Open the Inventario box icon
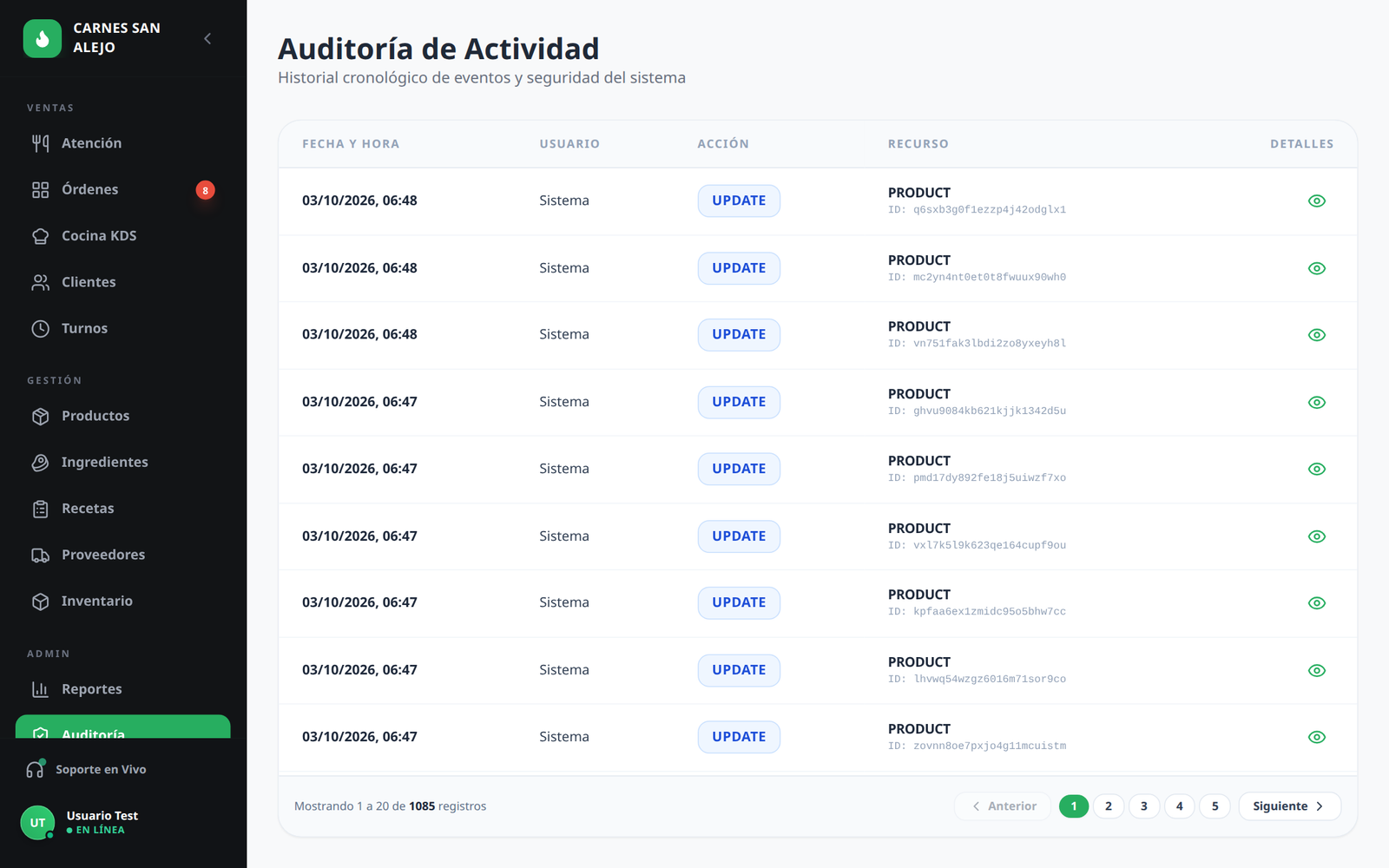This screenshot has height=868, width=1389. (x=41, y=601)
